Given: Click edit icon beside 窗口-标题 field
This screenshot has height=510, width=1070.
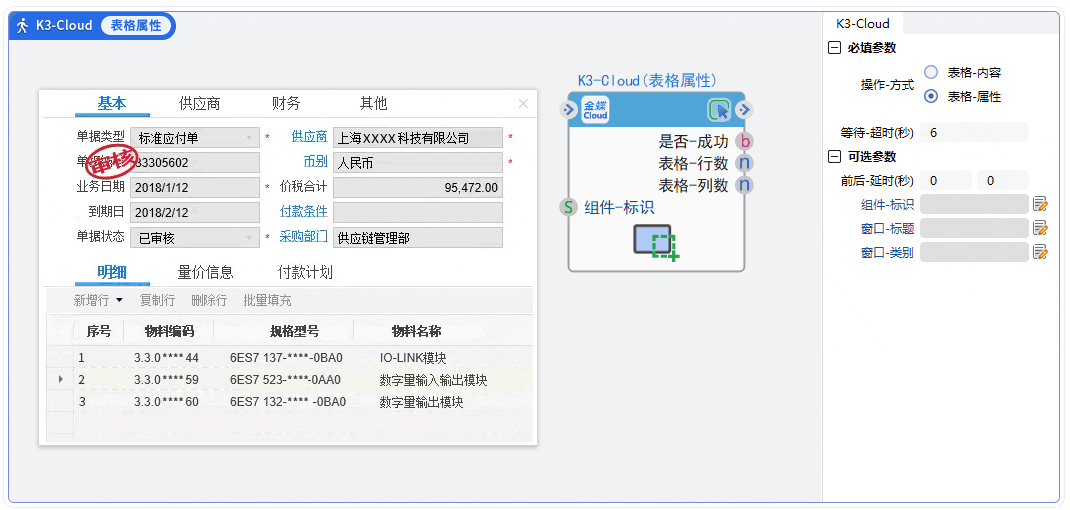Looking at the screenshot, I should (1040, 228).
